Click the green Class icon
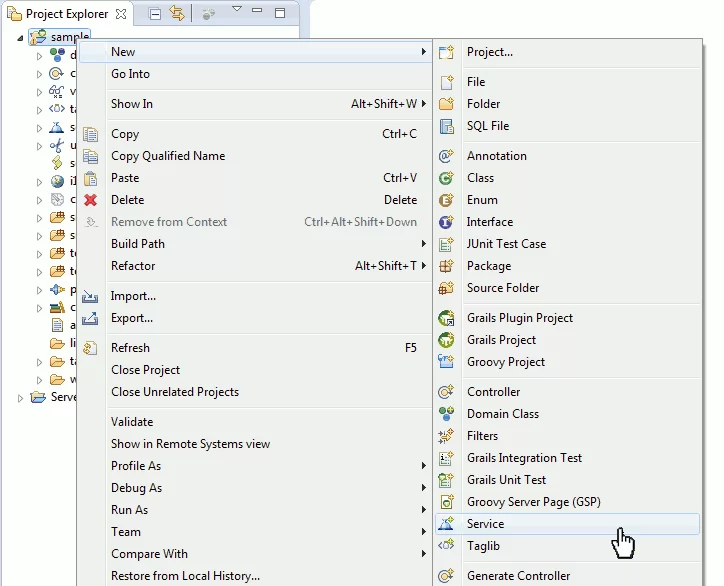Image resolution: width=724 pixels, height=586 pixels. [446, 178]
